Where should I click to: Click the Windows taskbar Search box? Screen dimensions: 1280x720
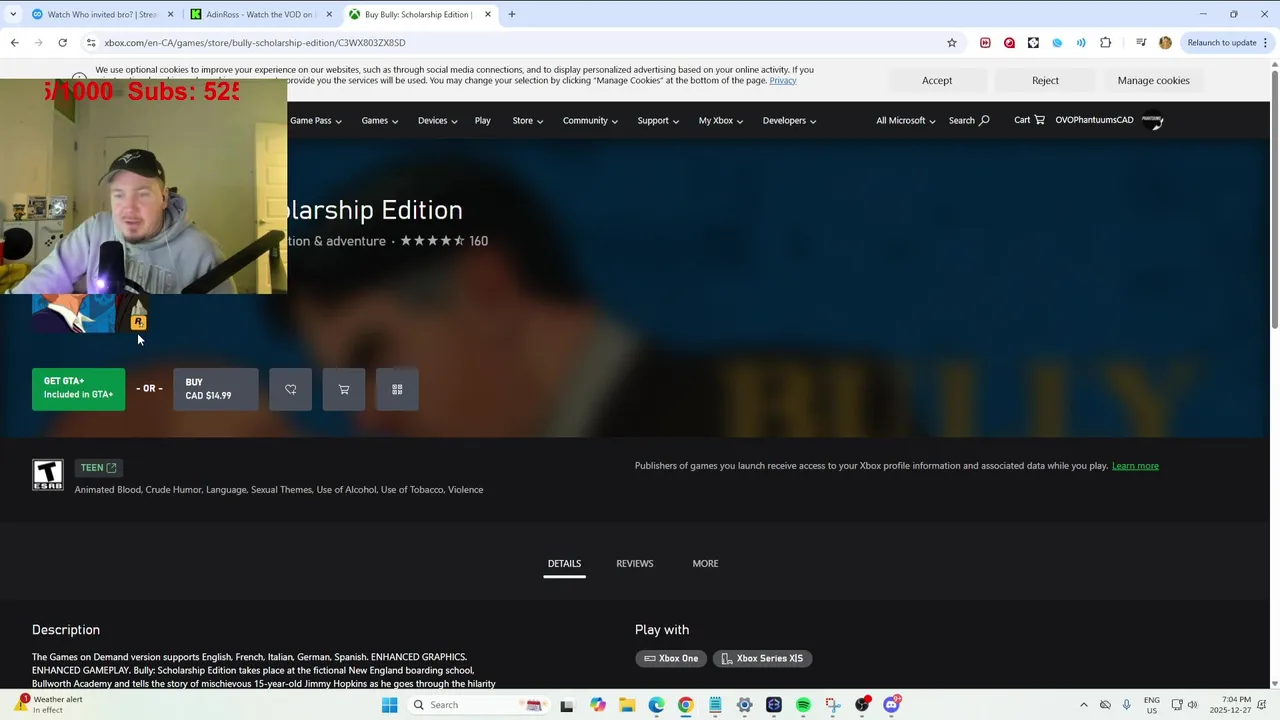click(480, 705)
